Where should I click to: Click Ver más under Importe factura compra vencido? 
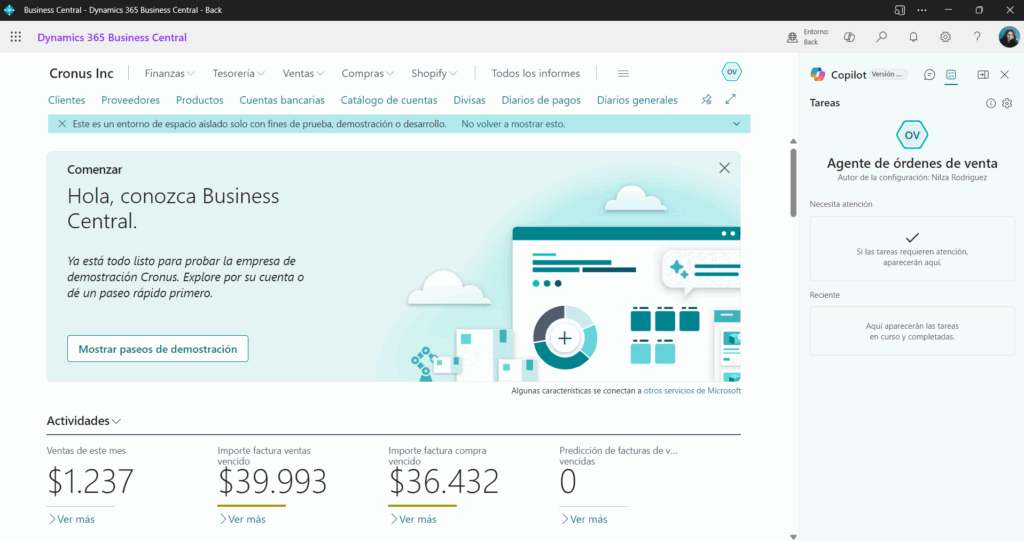pos(413,519)
